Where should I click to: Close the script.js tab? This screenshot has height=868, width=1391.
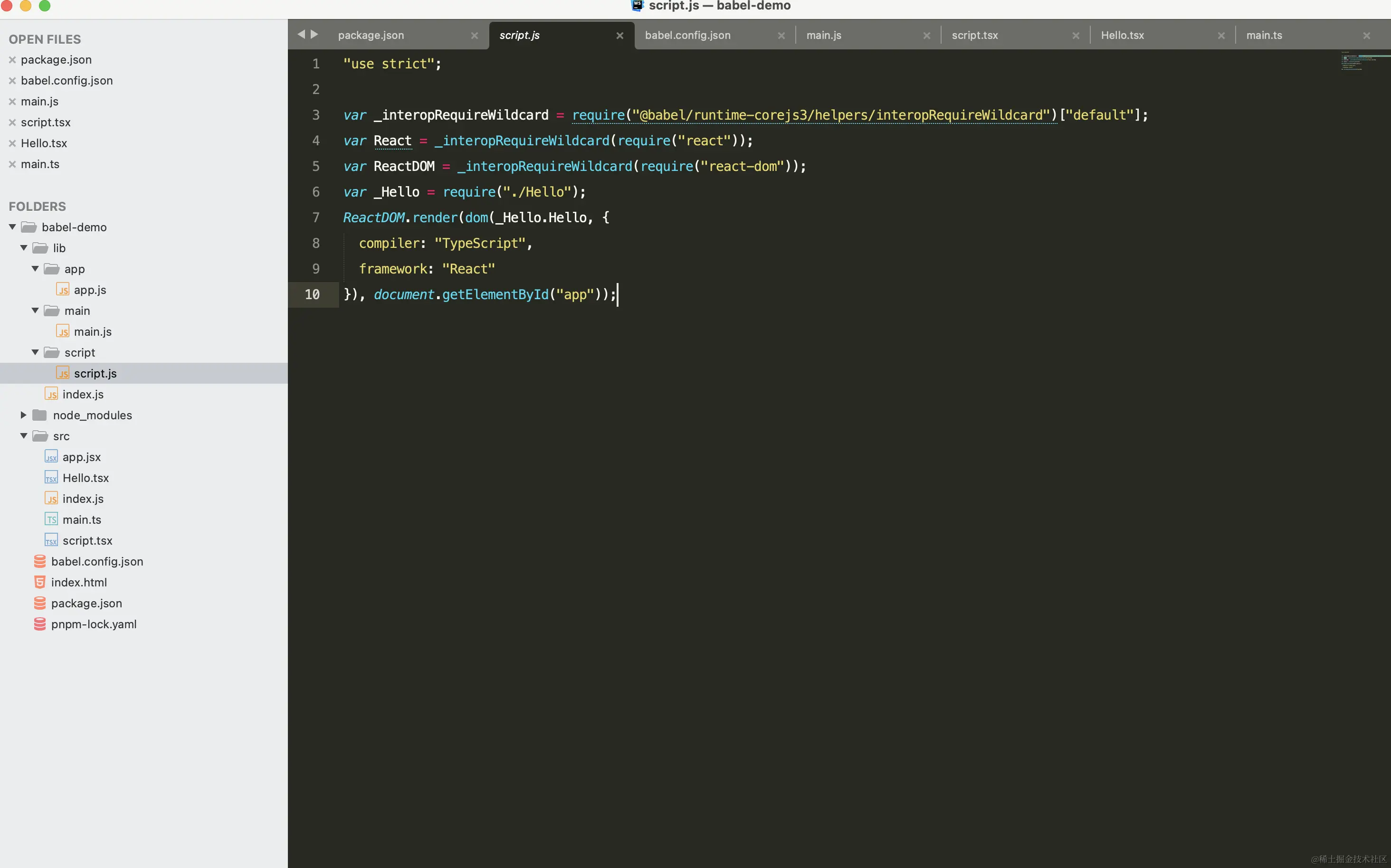[x=619, y=36]
